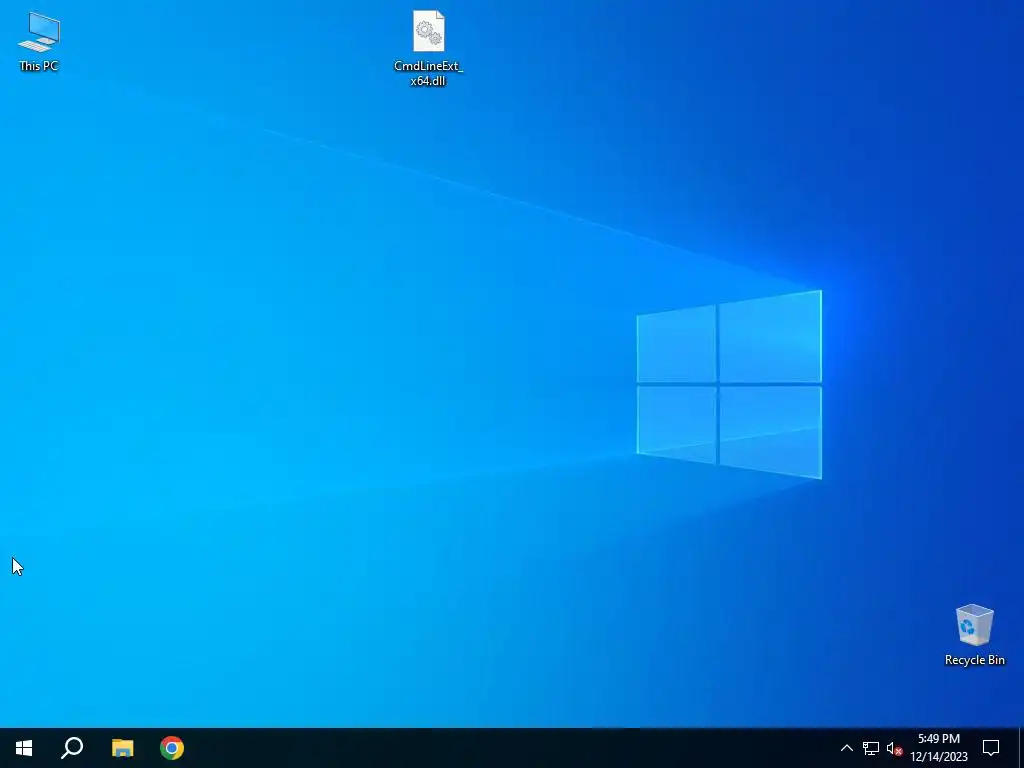The image size is (1024, 768).
Task: Open the Action Center notifications icon
Action: pyautogui.click(x=991, y=748)
